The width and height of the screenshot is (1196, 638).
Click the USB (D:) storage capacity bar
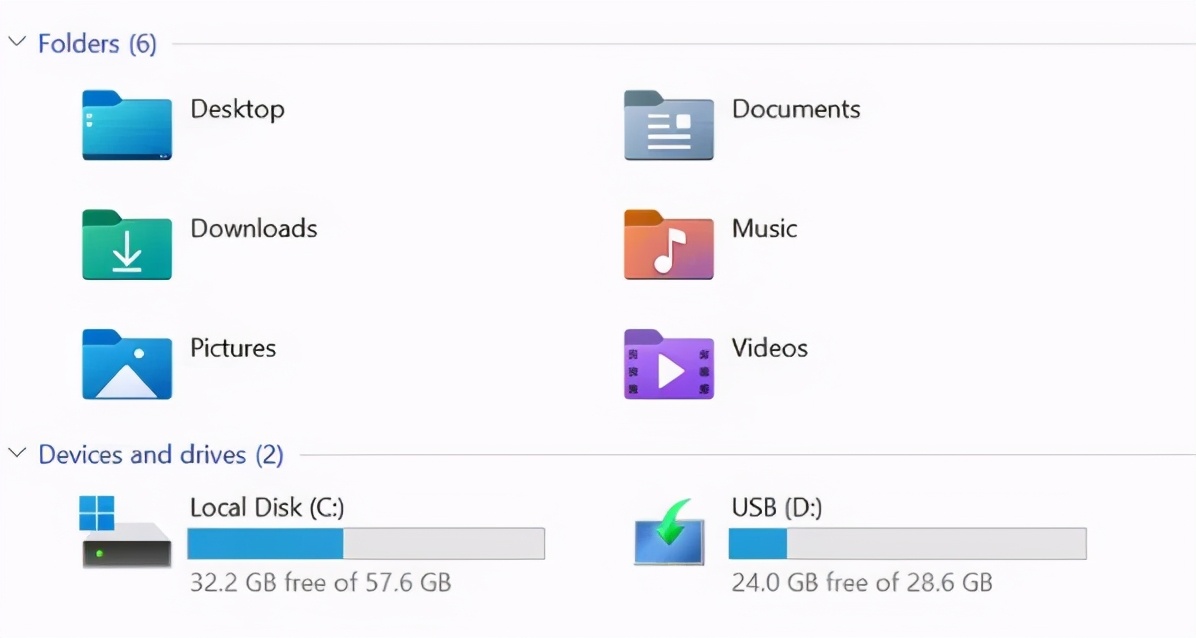click(x=907, y=543)
